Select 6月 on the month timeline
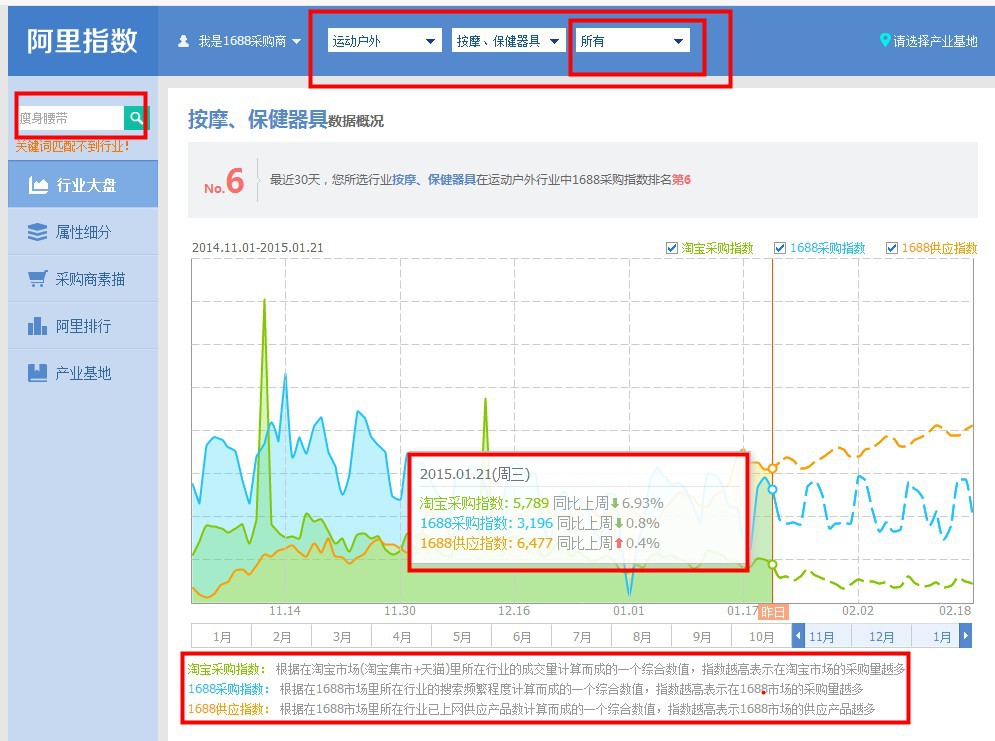 (522, 636)
